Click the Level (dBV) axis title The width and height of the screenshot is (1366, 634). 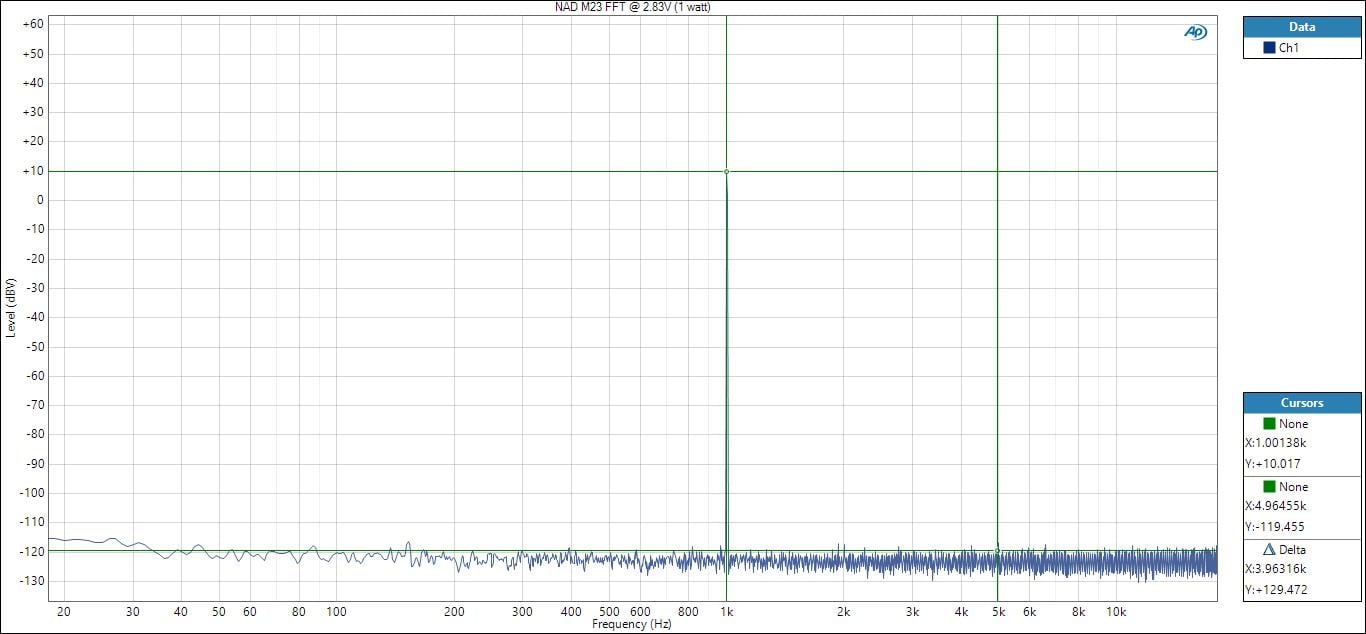10,307
